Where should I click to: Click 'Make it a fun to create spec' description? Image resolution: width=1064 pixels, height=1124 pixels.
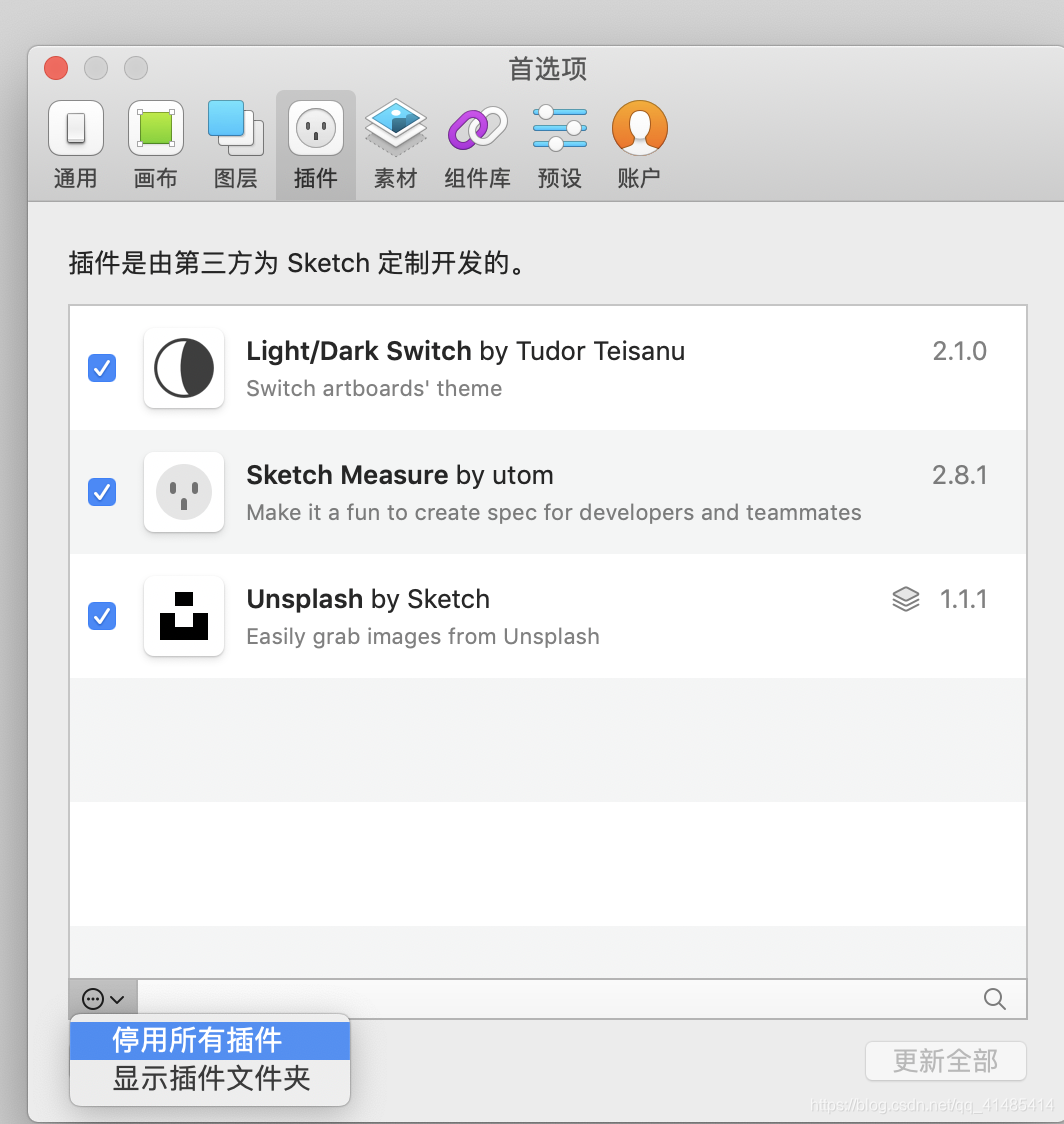[554, 513]
